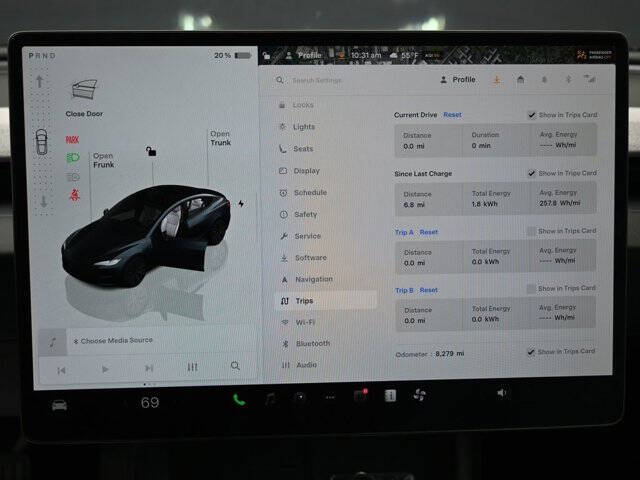Open the car controls icon in bottom bar
The height and width of the screenshot is (480, 640).
tap(59, 405)
